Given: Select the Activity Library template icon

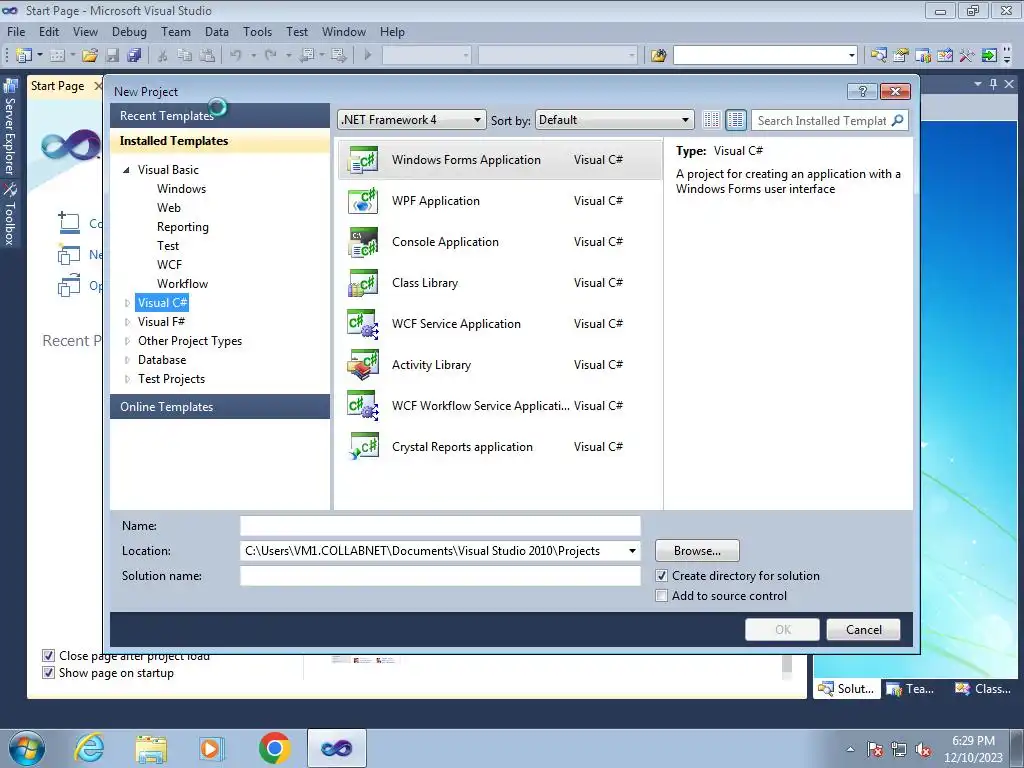Looking at the screenshot, I should (363, 365).
